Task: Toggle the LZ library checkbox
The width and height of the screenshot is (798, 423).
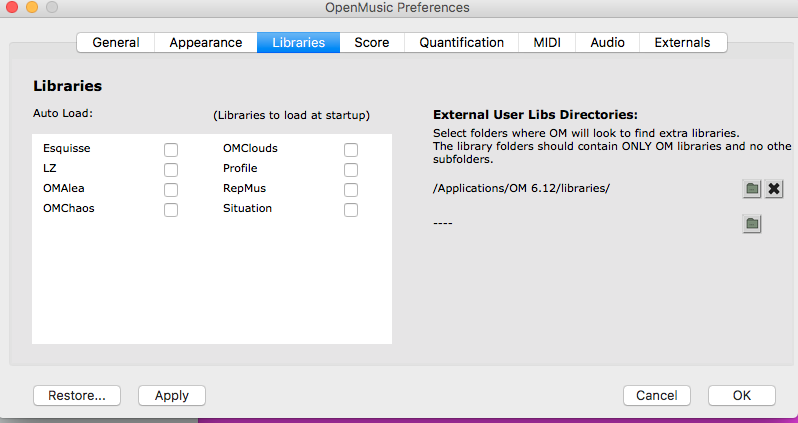Action: [x=171, y=170]
